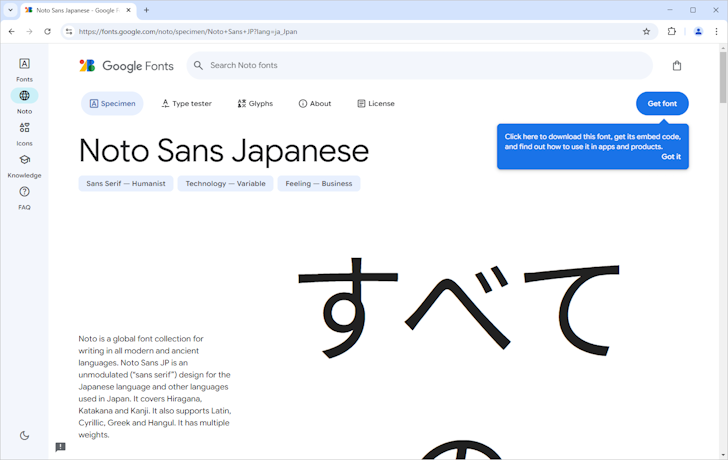
Task: Switch to the About tab
Action: click(315, 104)
